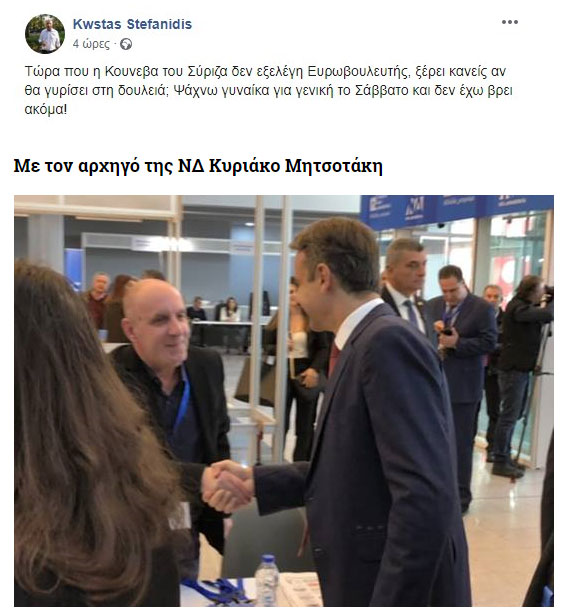Open Kwstas Stefanidis profile picture
The width and height of the screenshot is (564, 612).
tap(45, 34)
